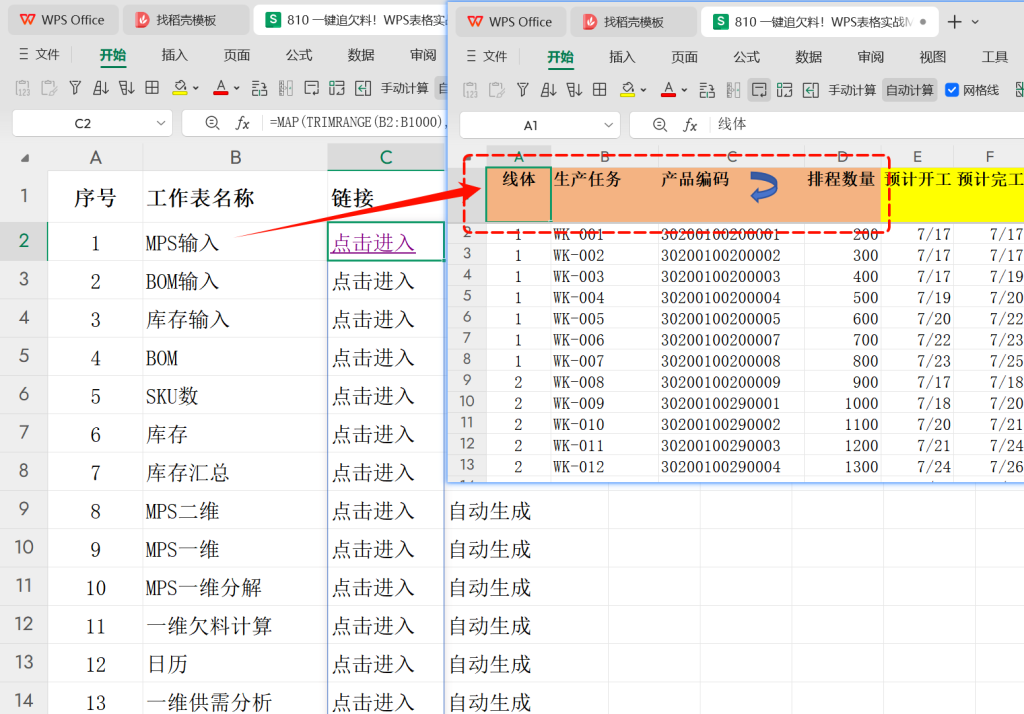Click the column width icon in right window
This screenshot has height=714, width=1024.
pos(733,89)
